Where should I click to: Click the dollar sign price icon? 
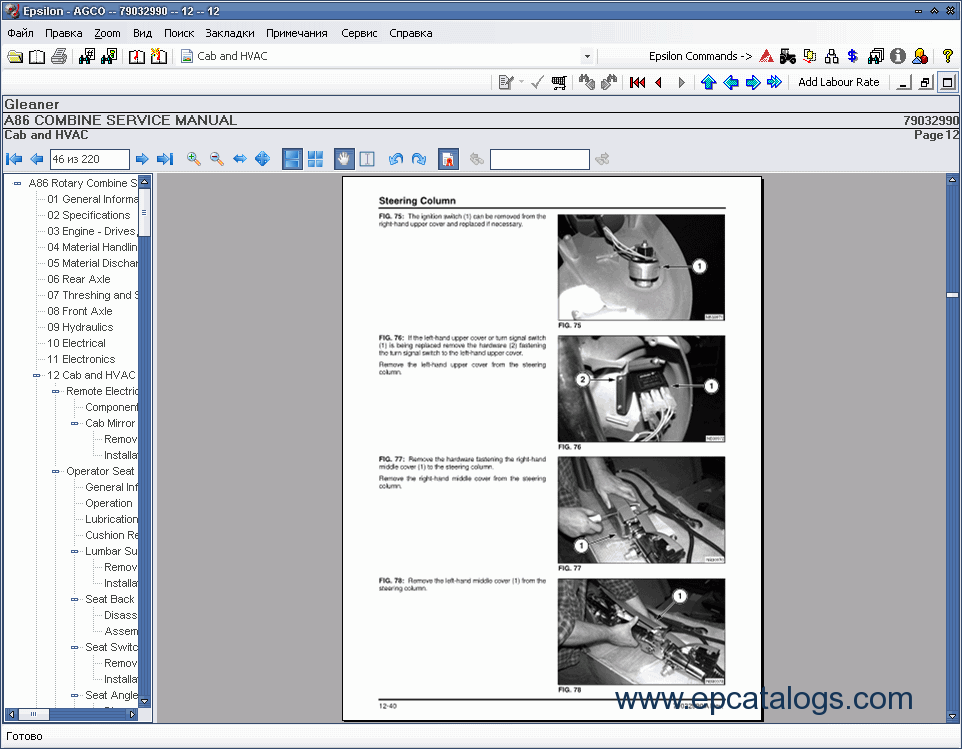852,56
